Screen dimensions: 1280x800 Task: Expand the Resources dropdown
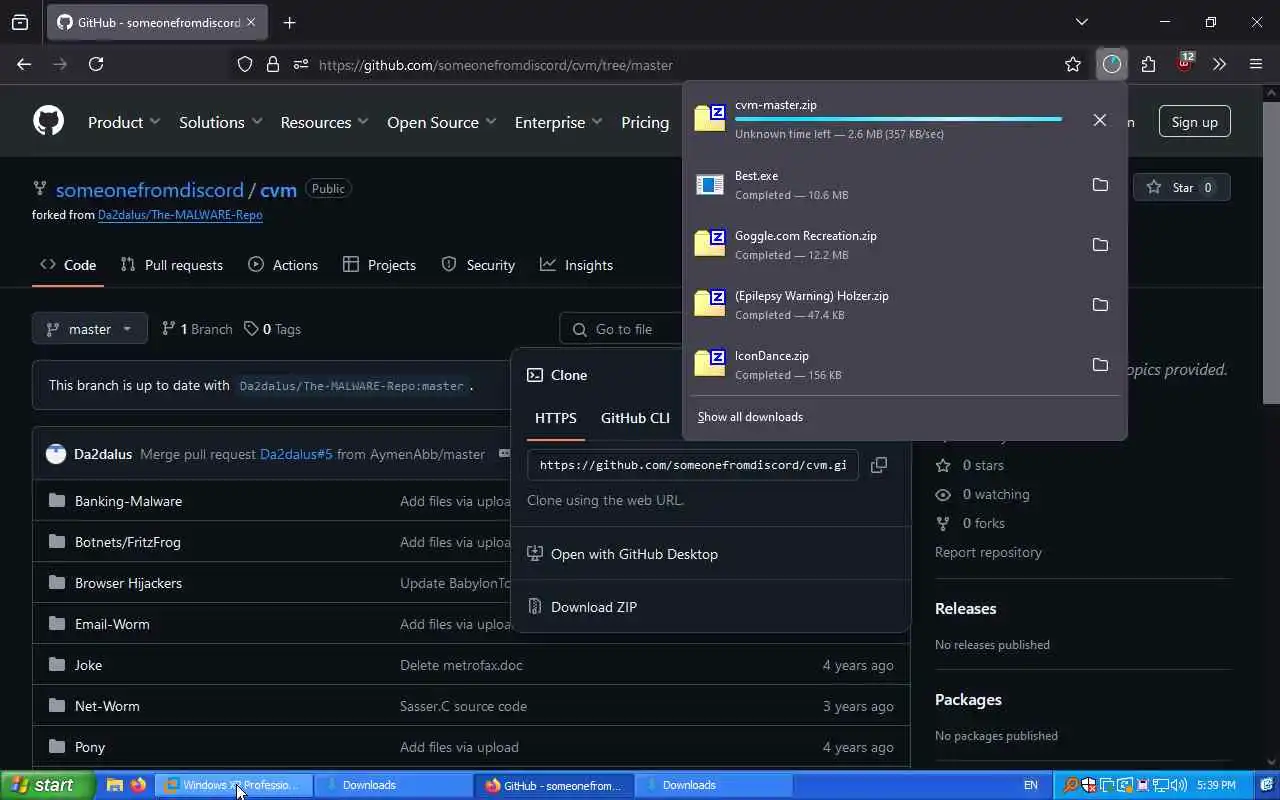pyautogui.click(x=324, y=122)
